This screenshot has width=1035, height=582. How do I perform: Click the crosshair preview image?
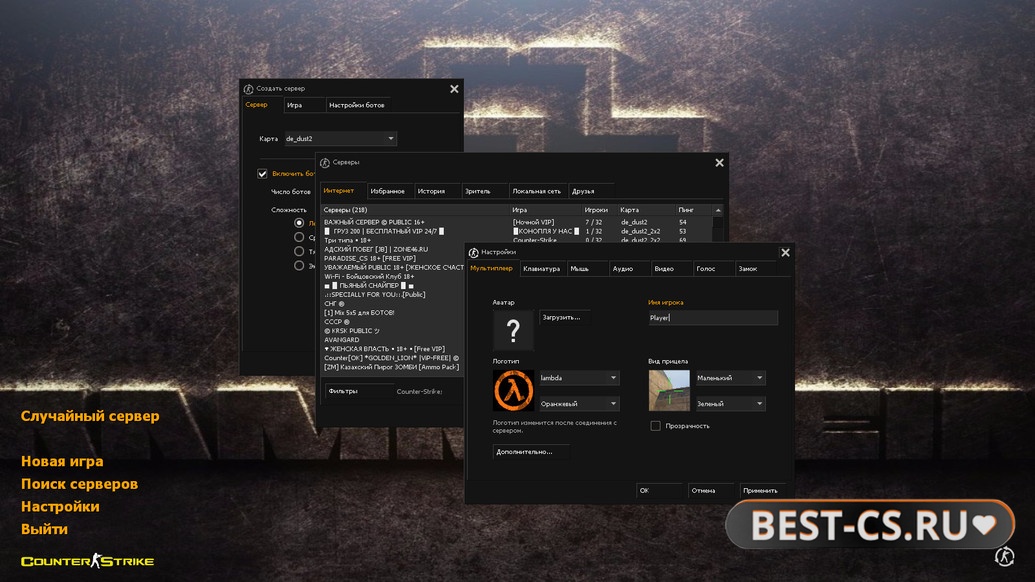(x=669, y=390)
